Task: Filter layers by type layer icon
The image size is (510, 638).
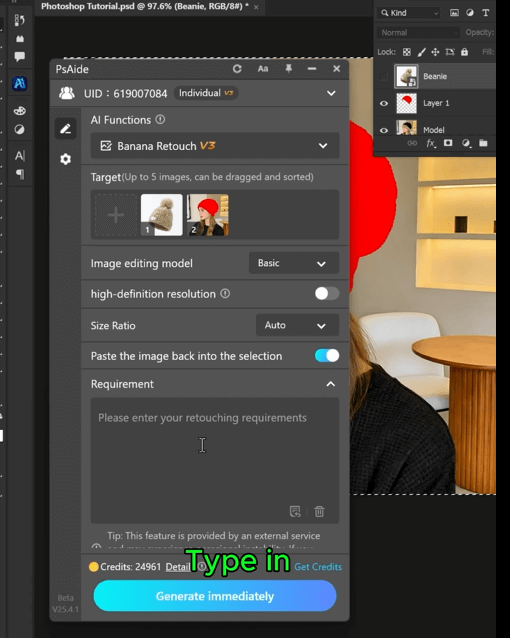Action: tap(486, 13)
